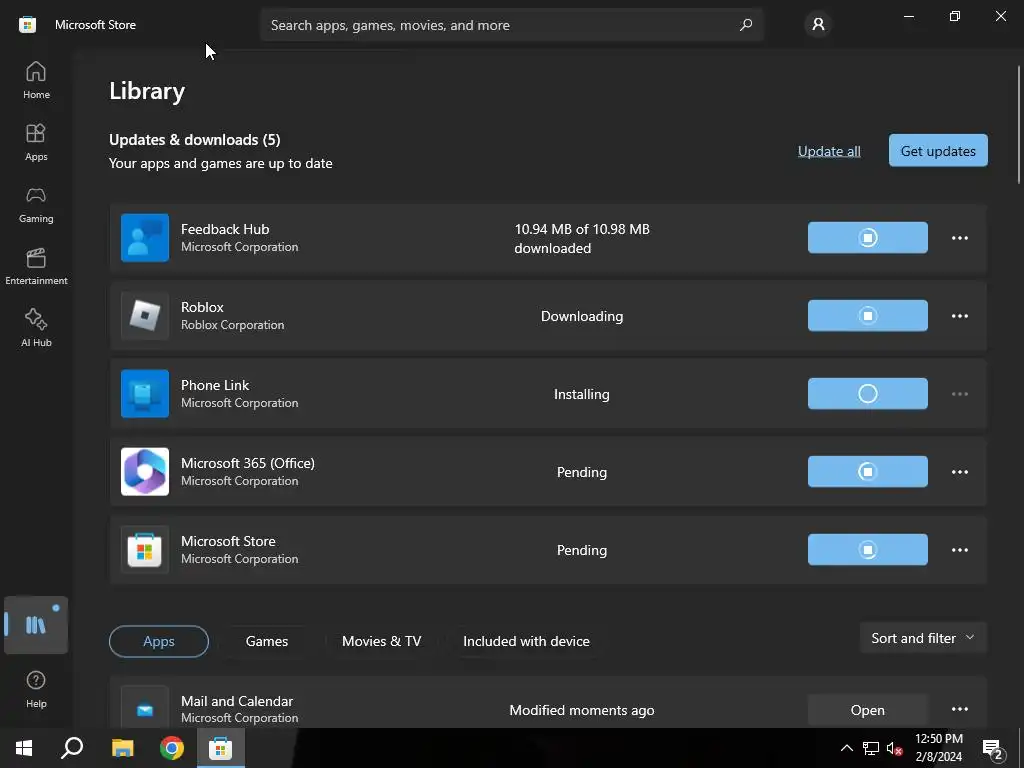Select the Movies & TV filter tab
Screen dimensions: 1024x768
[x=381, y=641]
